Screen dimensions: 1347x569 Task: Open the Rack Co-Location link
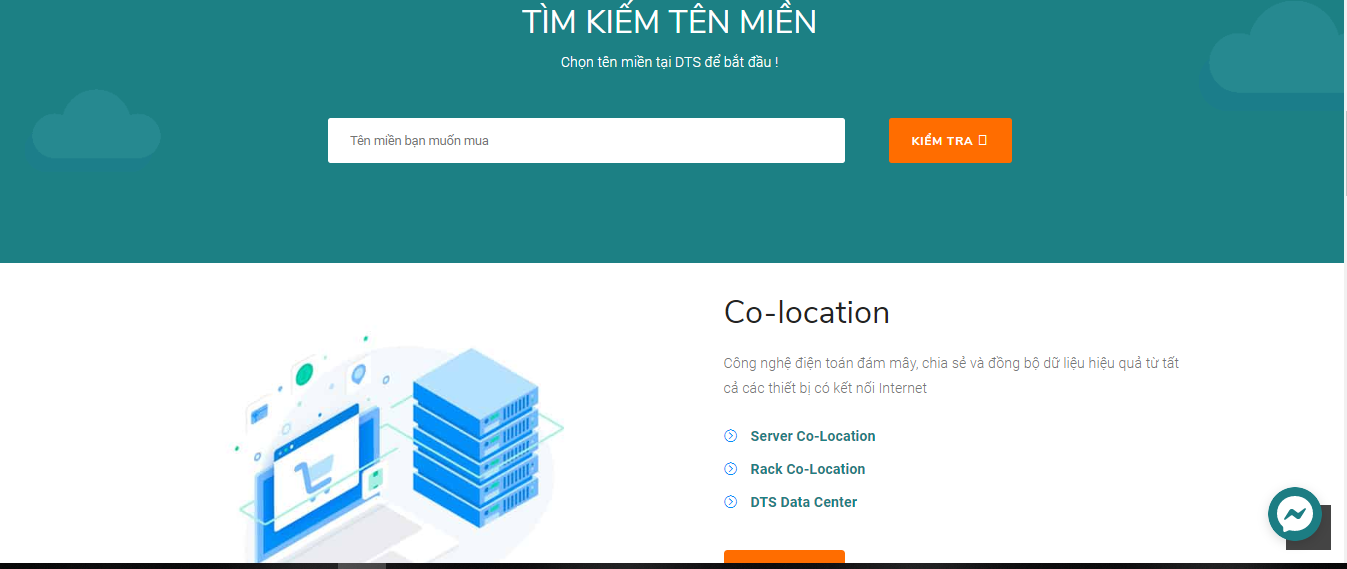(808, 469)
